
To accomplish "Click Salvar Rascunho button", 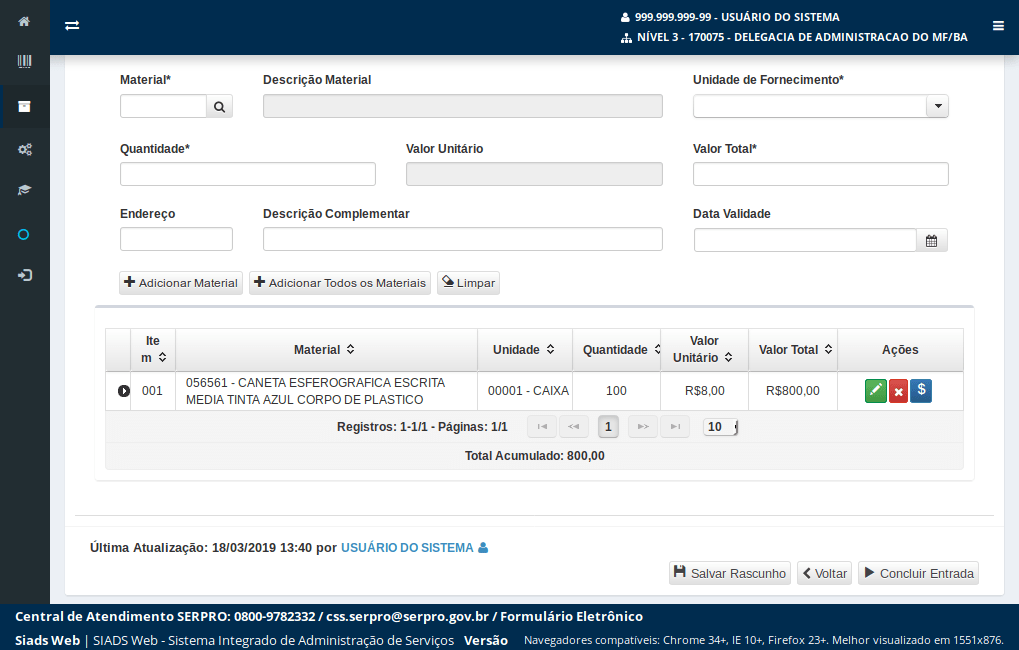I will (x=730, y=573).
